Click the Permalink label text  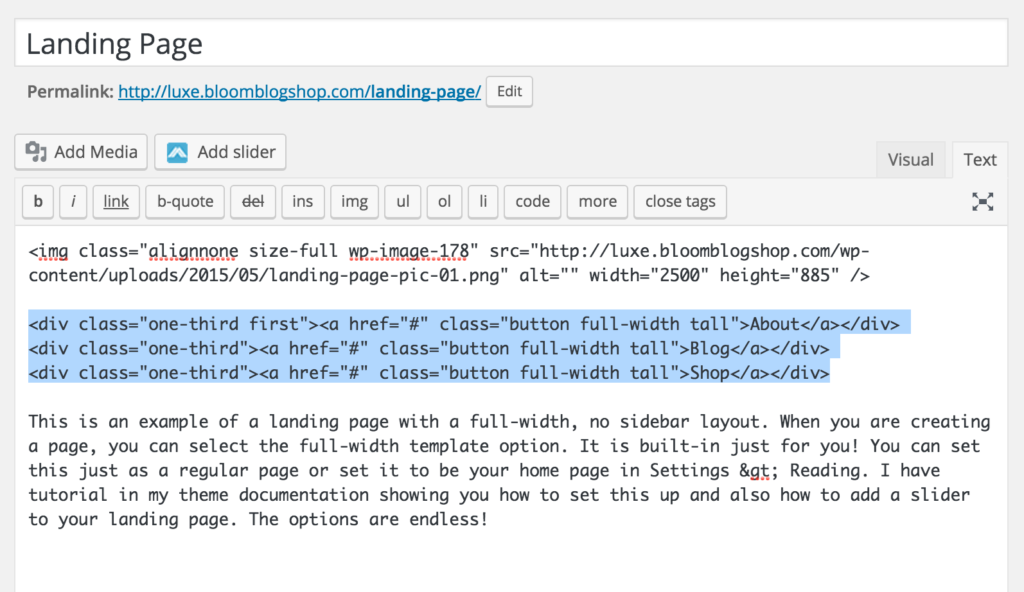pos(71,91)
